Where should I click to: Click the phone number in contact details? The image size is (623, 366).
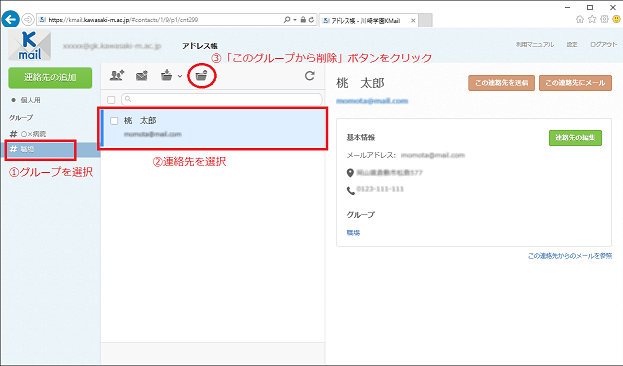[x=380, y=189]
